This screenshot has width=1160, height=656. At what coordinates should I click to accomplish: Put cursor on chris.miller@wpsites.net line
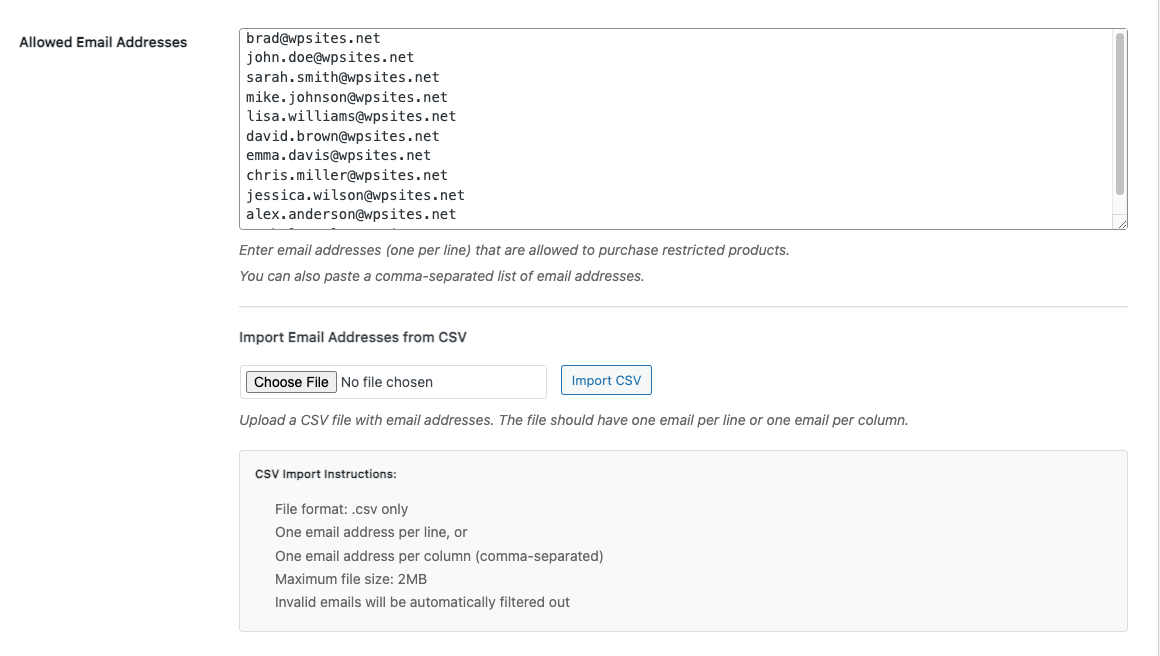(x=346, y=175)
